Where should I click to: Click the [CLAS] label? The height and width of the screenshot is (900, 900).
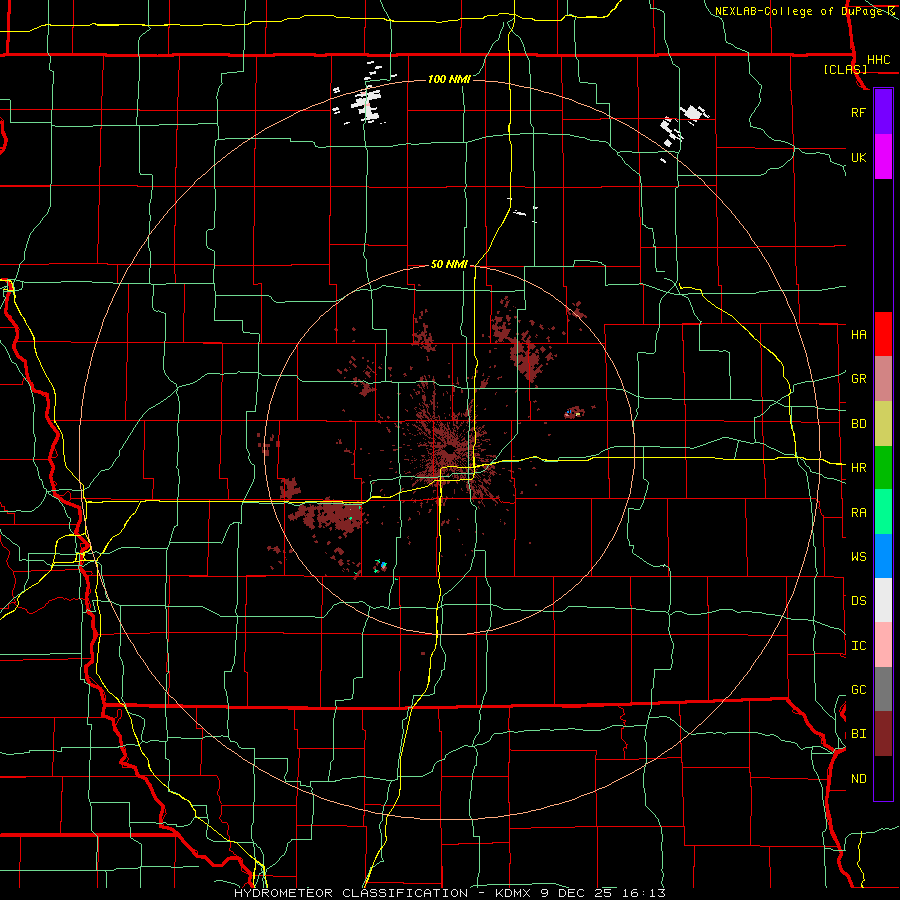[845, 69]
